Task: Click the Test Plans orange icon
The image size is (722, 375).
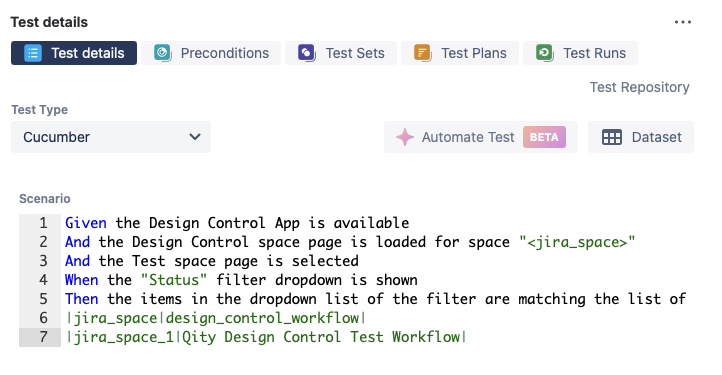Action: click(422, 53)
